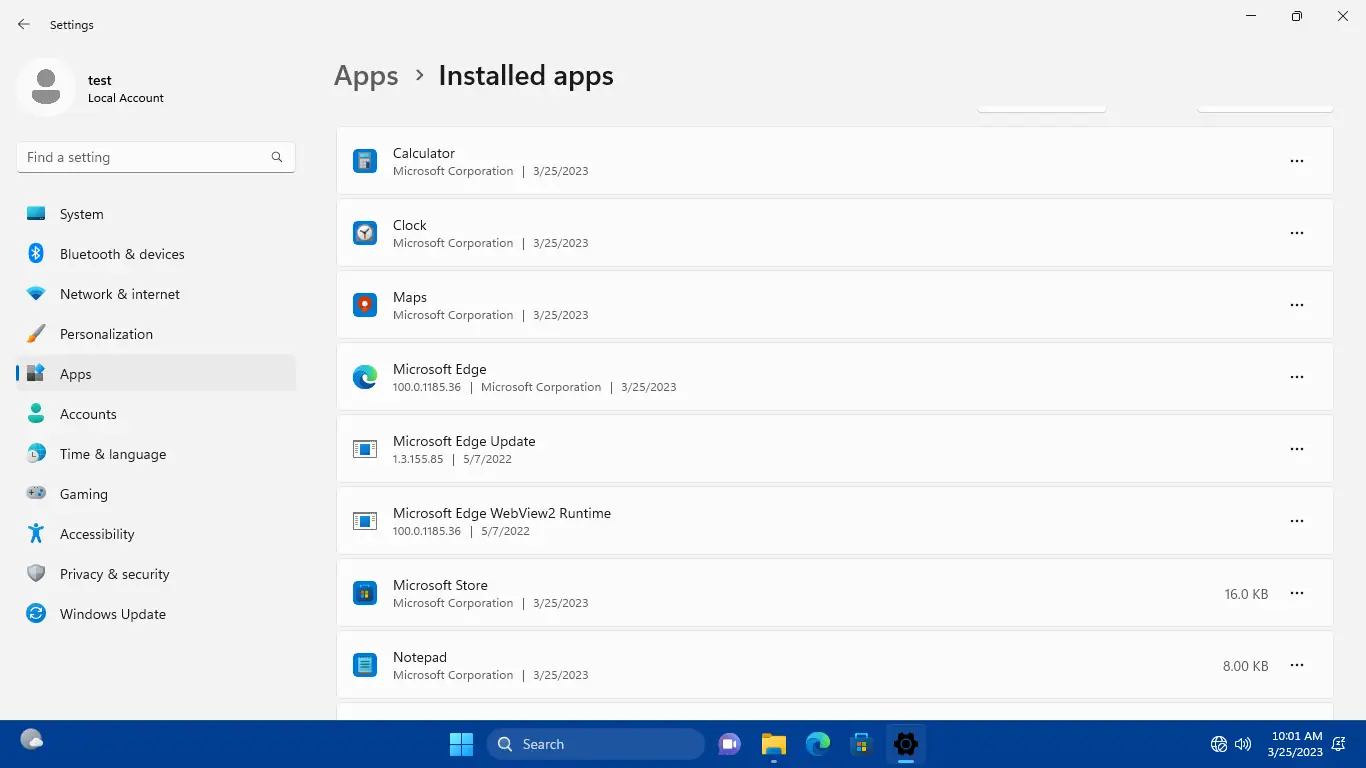Click the Installed apps page heading

coord(526,76)
